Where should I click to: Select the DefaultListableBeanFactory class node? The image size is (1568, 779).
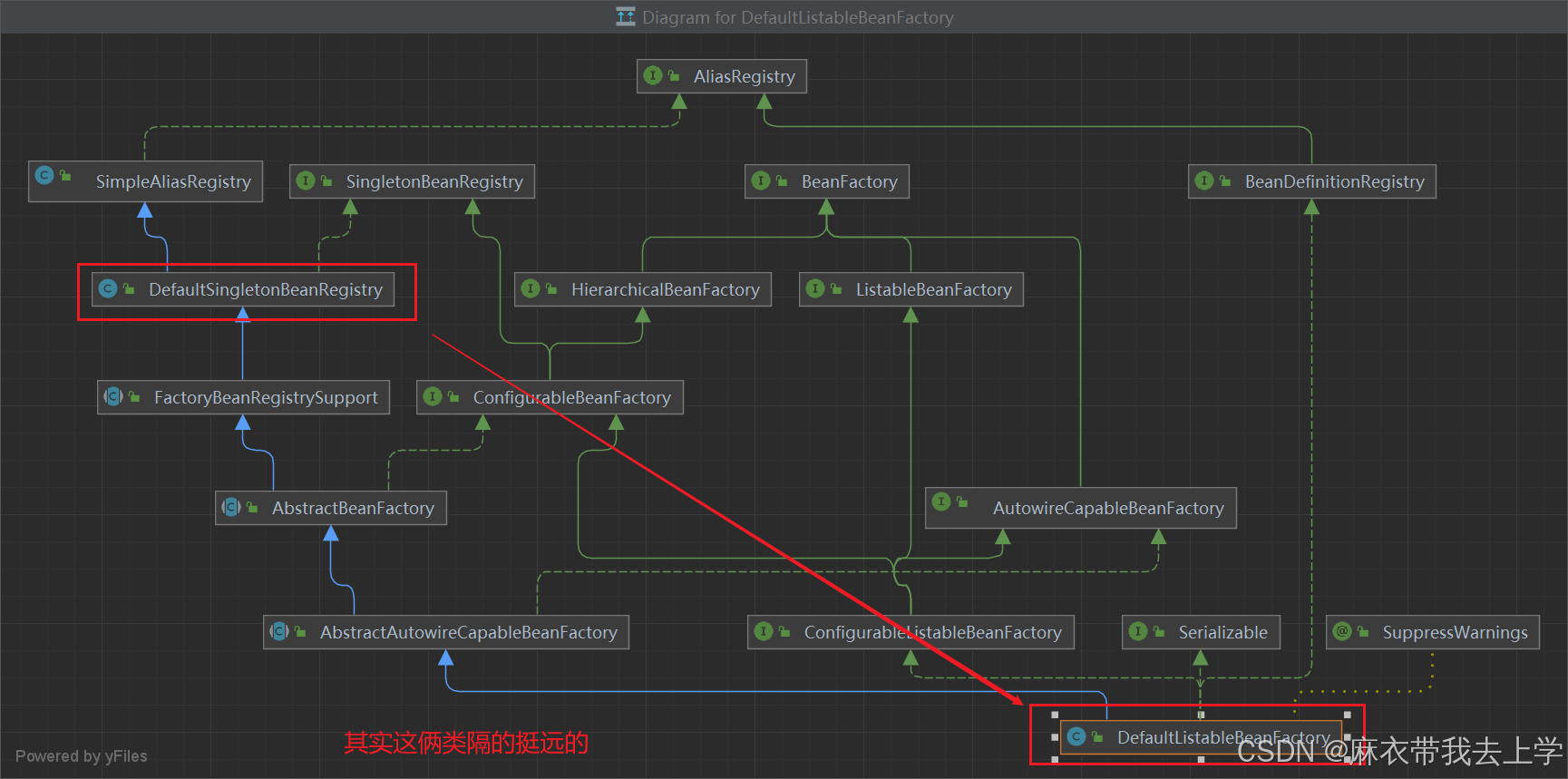(1202, 737)
